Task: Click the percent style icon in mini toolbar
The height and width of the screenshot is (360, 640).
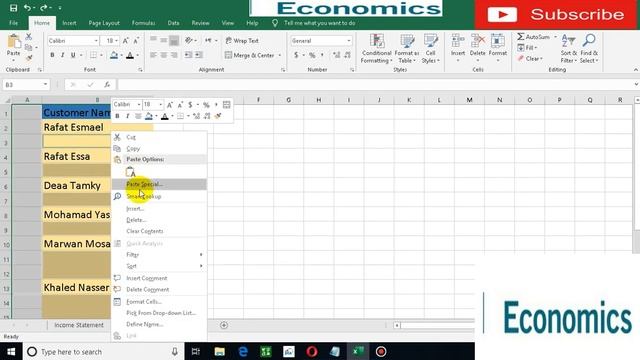Action: tap(206, 105)
